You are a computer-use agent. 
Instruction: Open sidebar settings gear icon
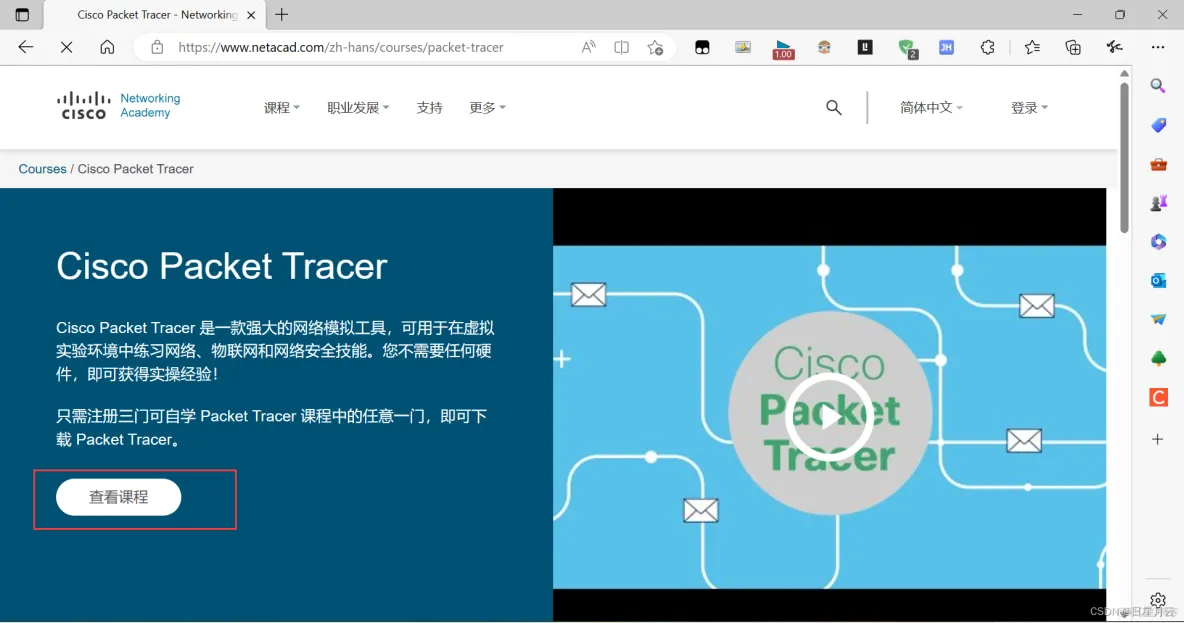point(1158,601)
